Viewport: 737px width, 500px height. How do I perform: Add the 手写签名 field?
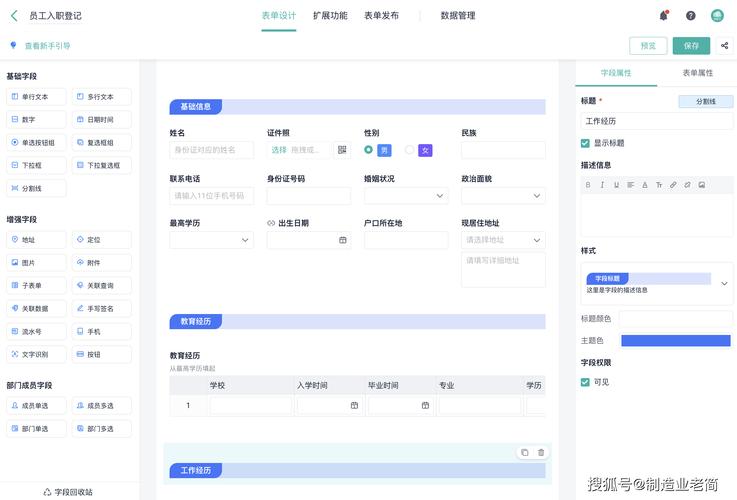pos(102,309)
